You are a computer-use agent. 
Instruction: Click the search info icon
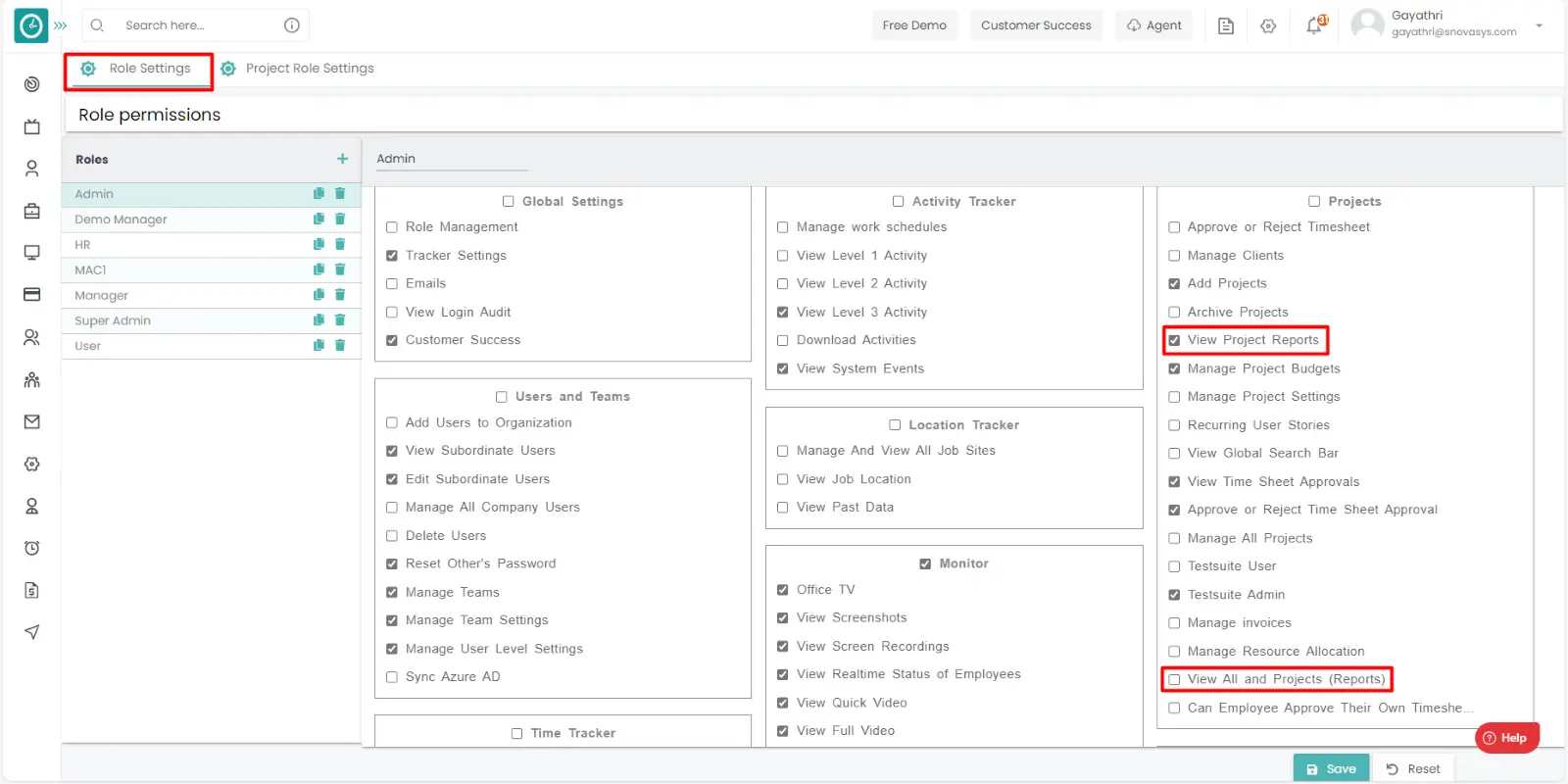[292, 25]
